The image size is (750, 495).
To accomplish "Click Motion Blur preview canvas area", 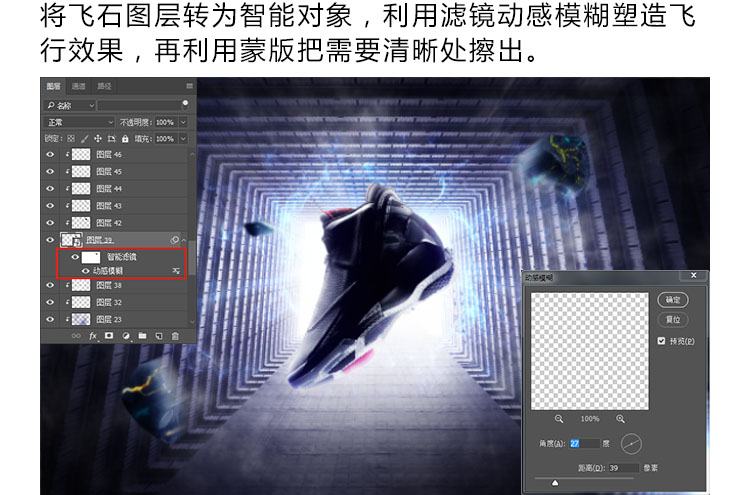I will click(590, 352).
